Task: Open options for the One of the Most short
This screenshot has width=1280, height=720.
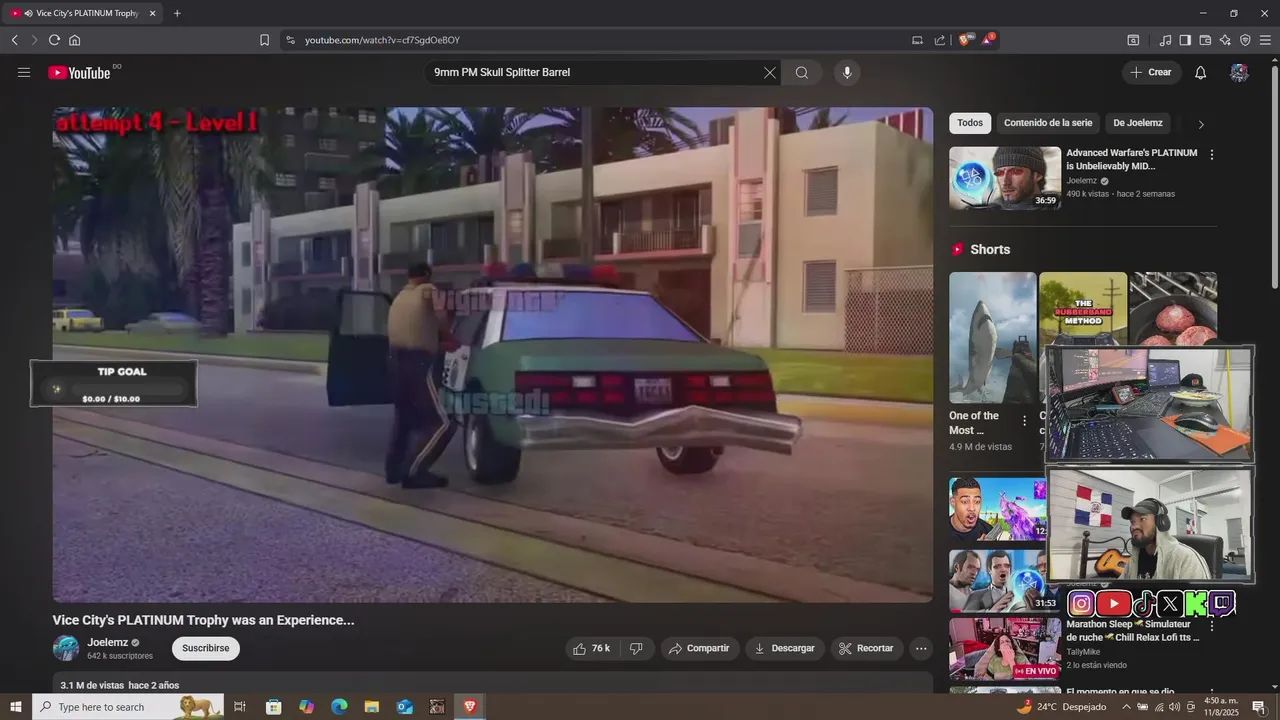Action: 1024,421
